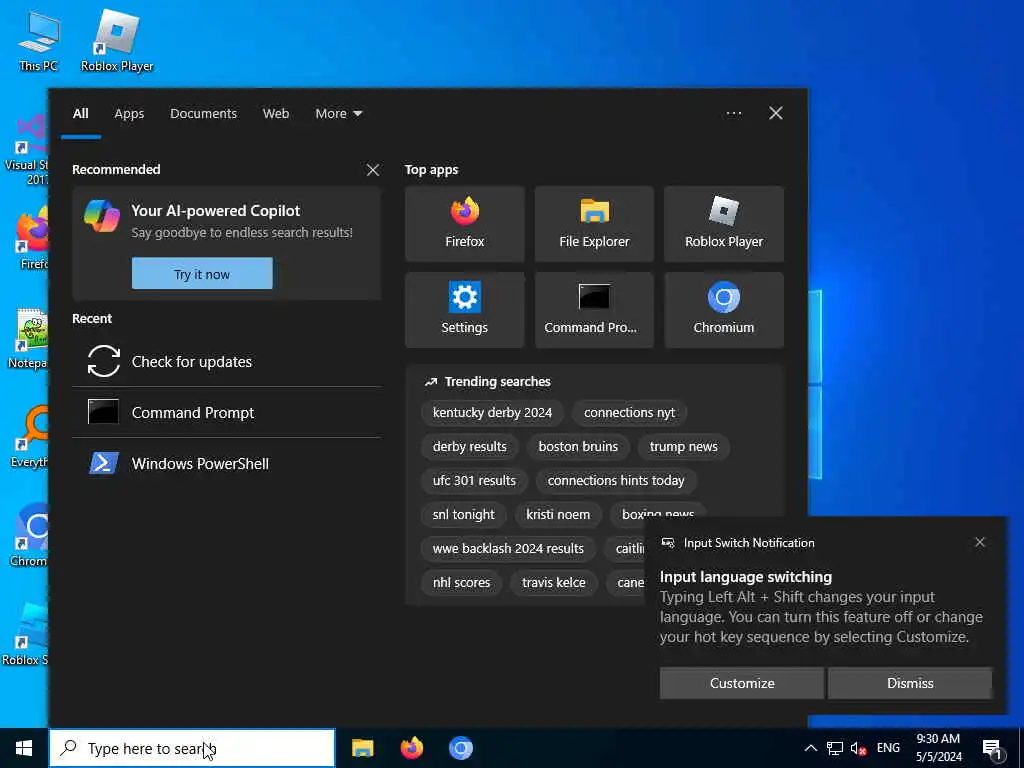Close the search panel
The height and width of the screenshot is (768, 1024).
pyautogui.click(x=776, y=114)
